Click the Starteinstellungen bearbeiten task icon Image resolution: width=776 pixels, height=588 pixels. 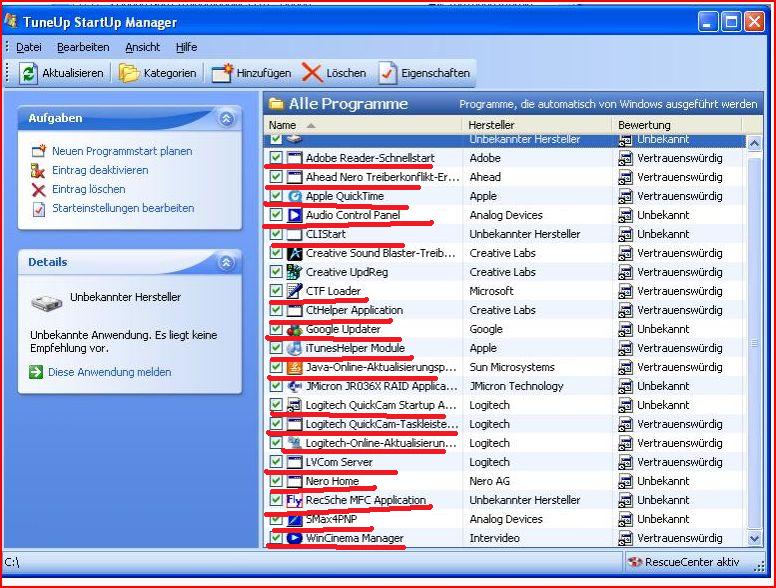point(39,208)
